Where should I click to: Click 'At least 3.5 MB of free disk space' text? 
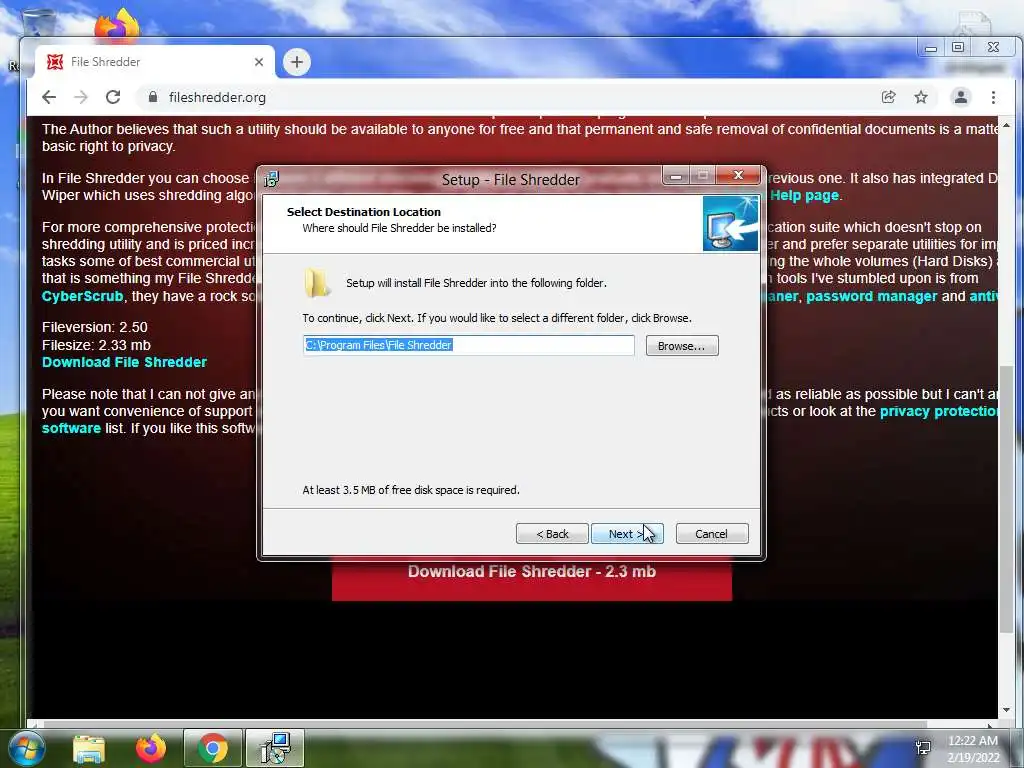click(x=411, y=490)
